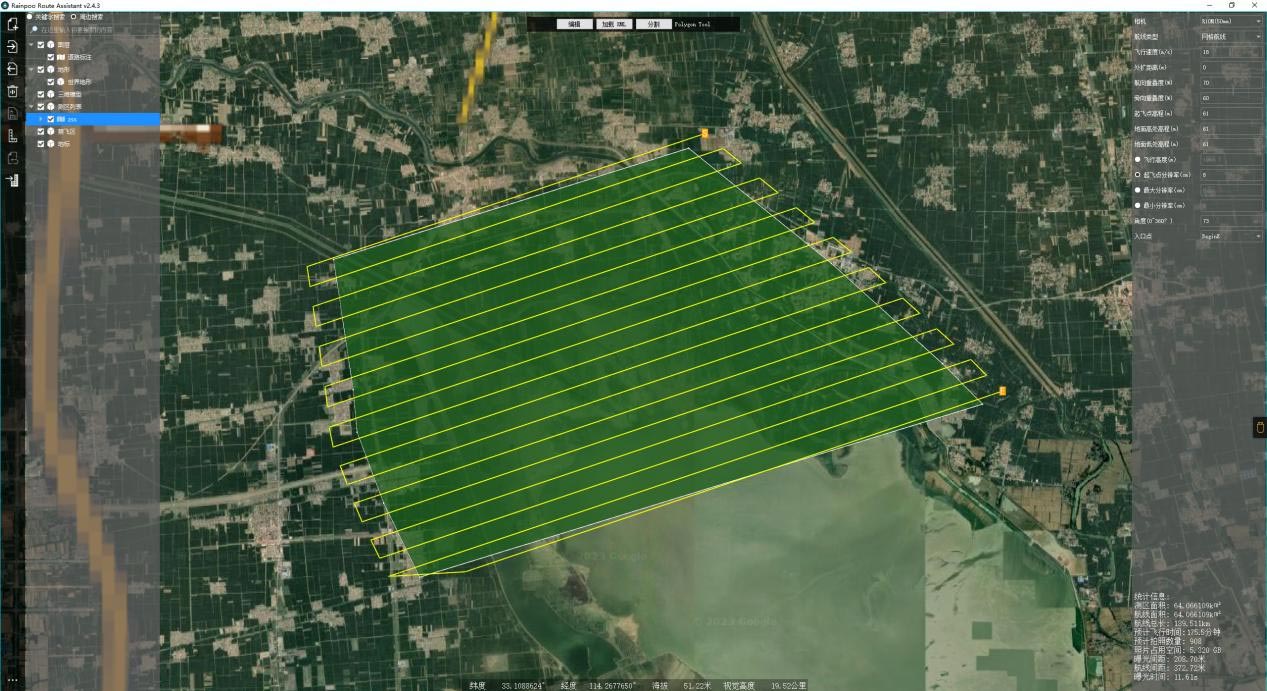The image size is (1267, 691).
Task: Select the 最小分辨率(cm) radio button
Action: point(1138,205)
